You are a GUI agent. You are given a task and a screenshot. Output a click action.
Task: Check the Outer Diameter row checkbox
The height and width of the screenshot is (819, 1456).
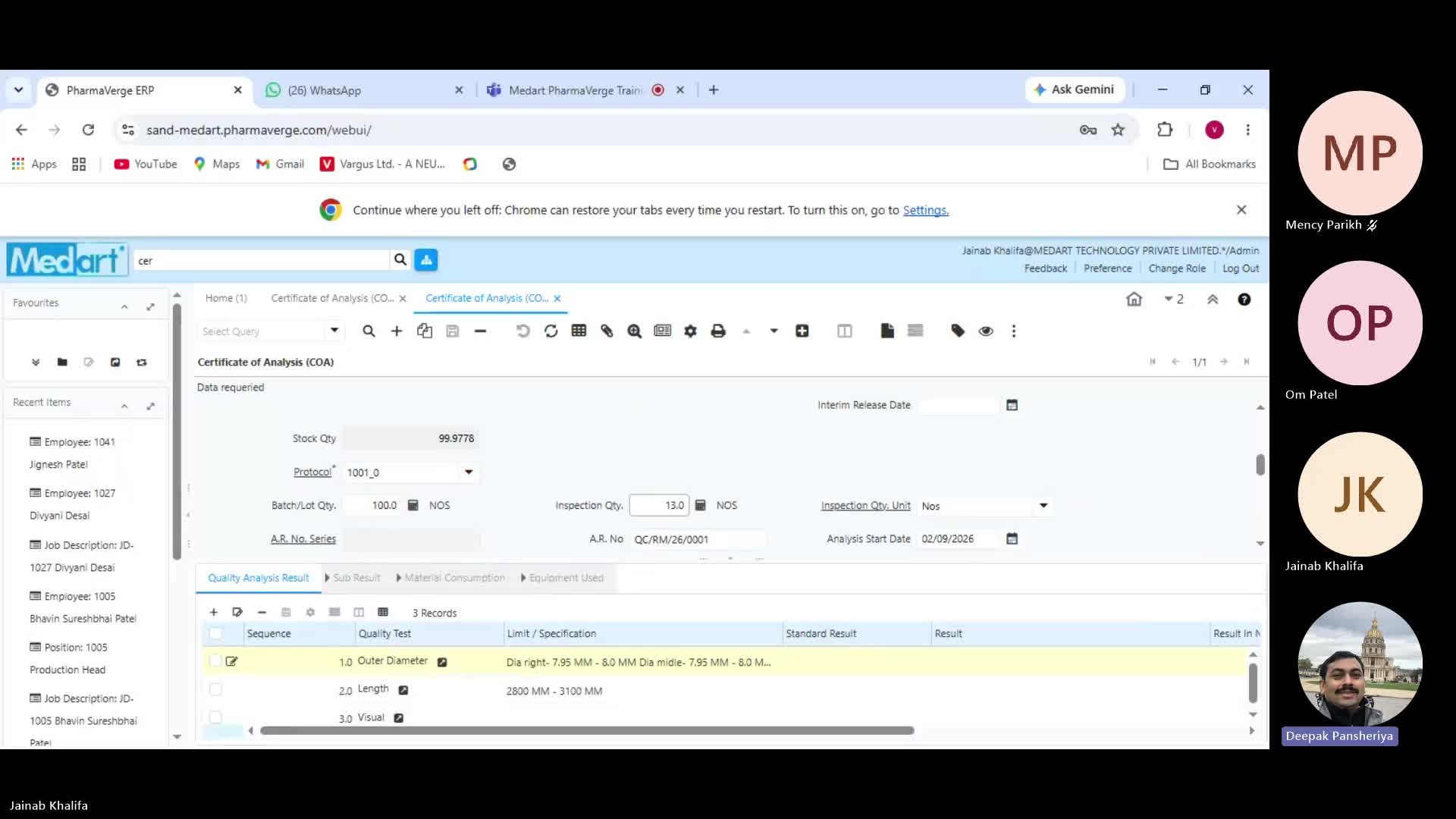point(215,661)
